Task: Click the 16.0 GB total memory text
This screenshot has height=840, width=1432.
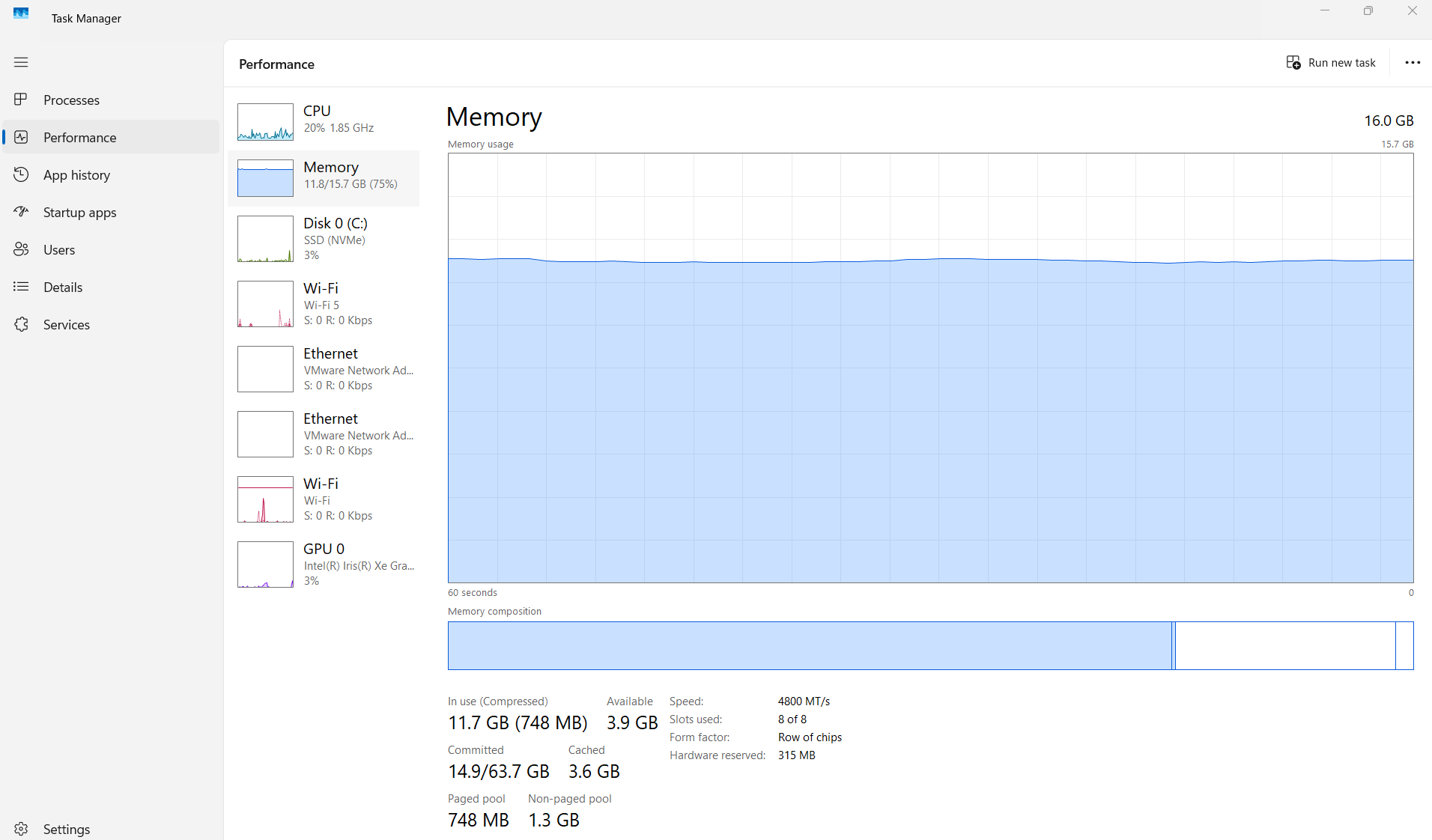Action: point(1389,121)
